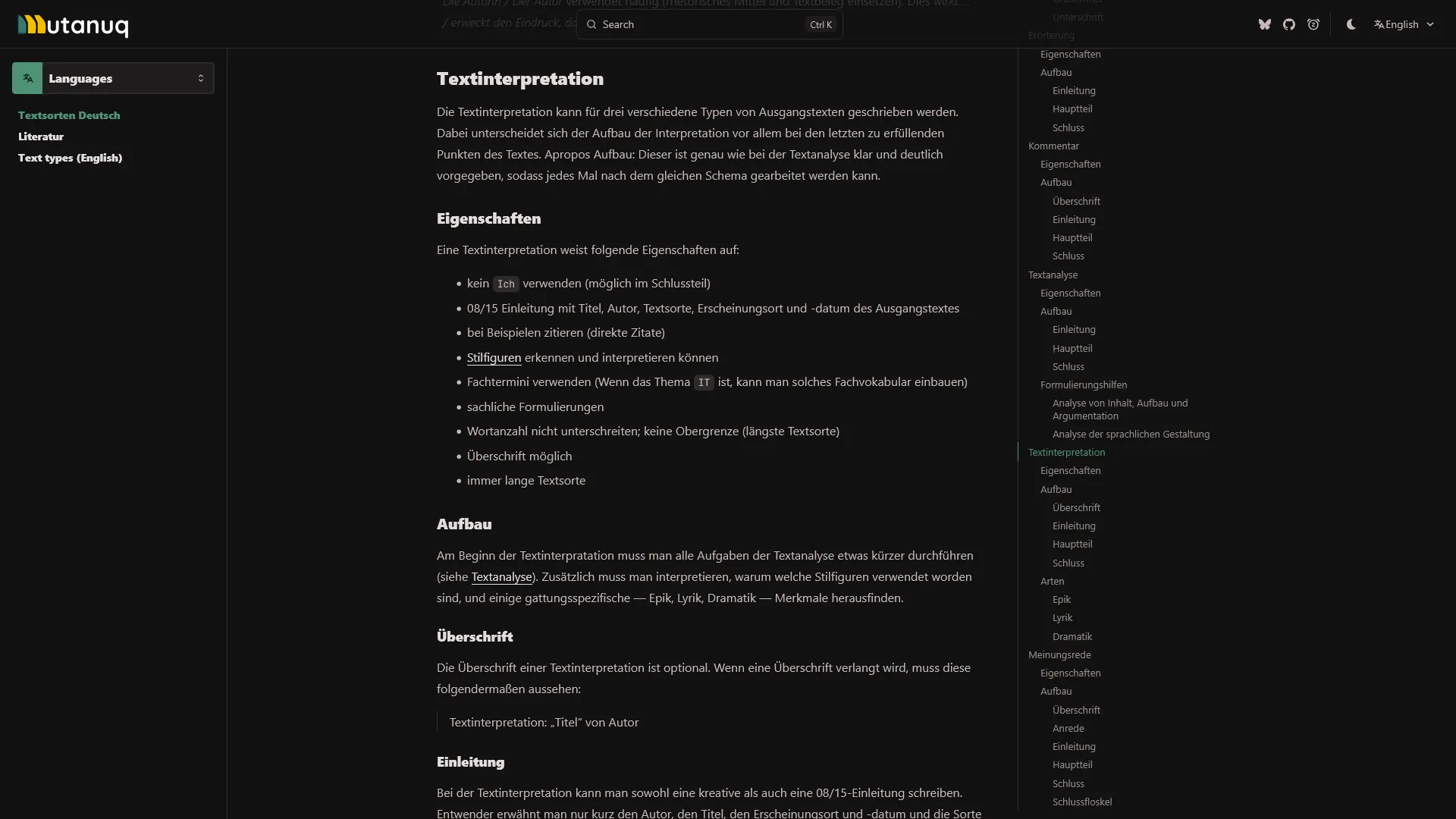Viewport: 1456px width, 819px height.
Task: Select the Textsorten Deutsch section
Action: click(x=69, y=115)
